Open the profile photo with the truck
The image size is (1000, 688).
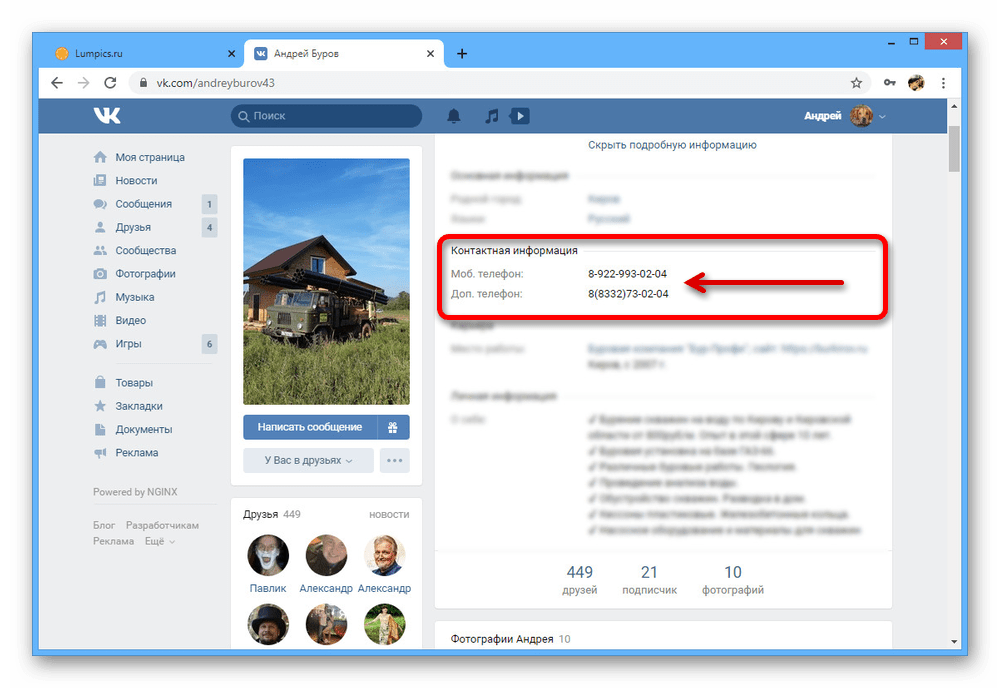coord(327,281)
